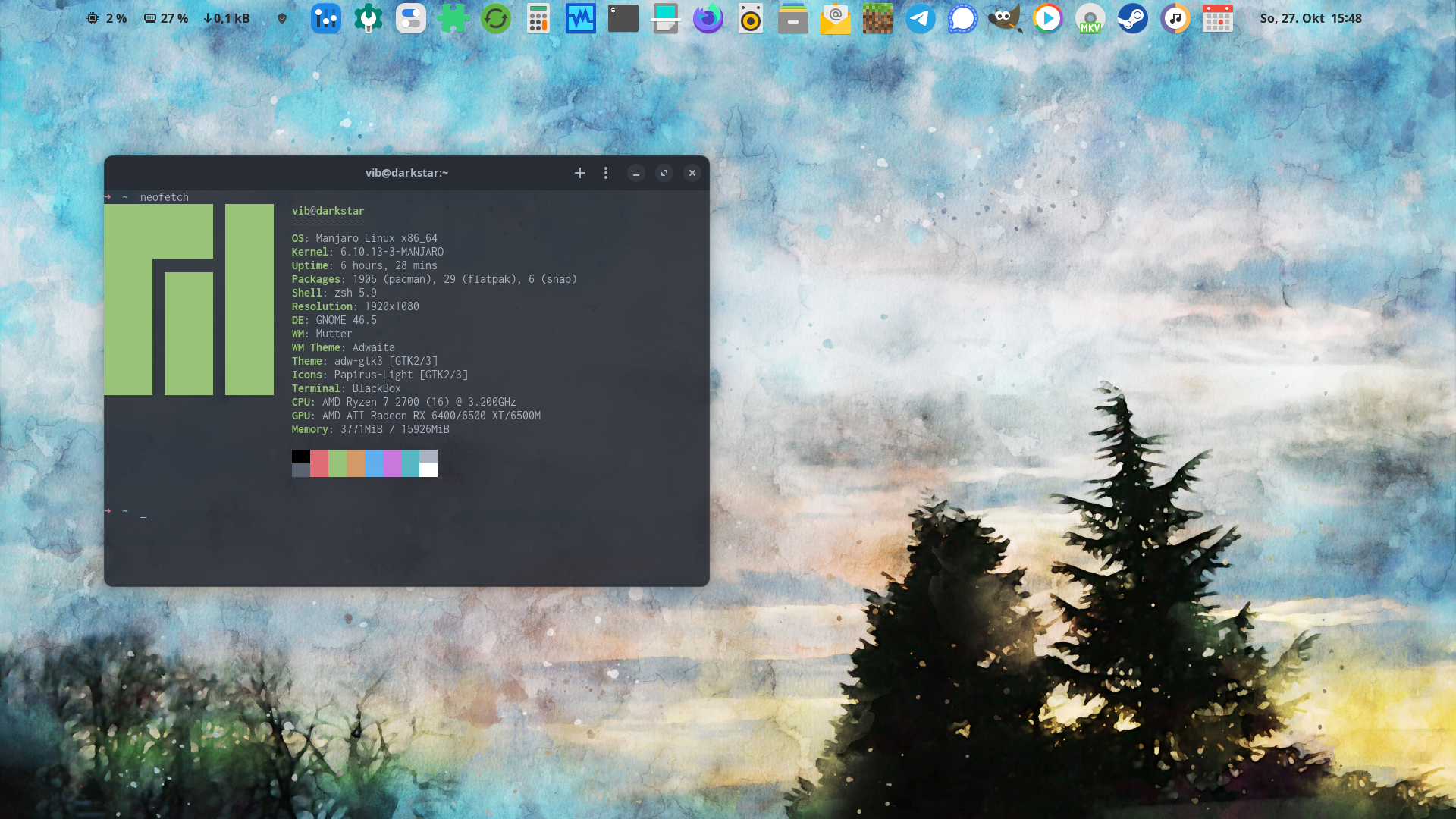Open GNOME Tweaks toggle-switch icon

click(x=410, y=18)
